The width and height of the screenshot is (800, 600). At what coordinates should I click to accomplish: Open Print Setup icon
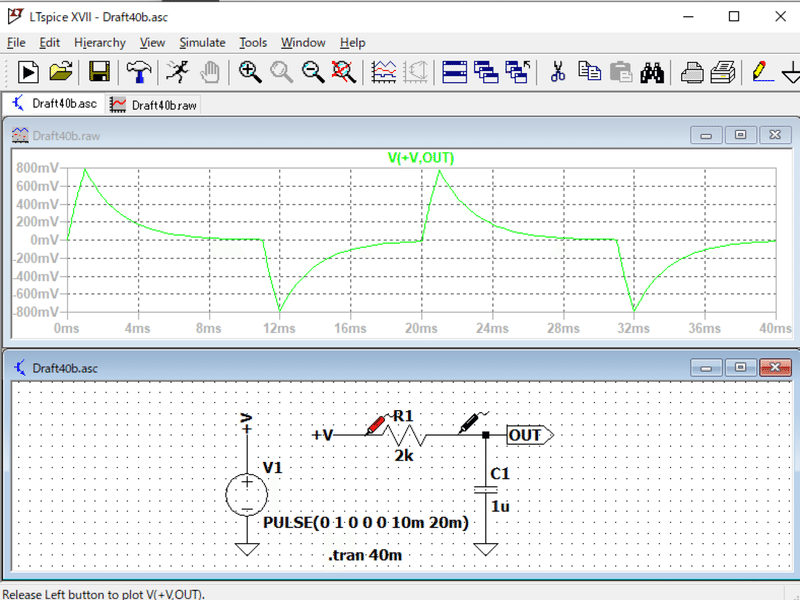(x=723, y=72)
